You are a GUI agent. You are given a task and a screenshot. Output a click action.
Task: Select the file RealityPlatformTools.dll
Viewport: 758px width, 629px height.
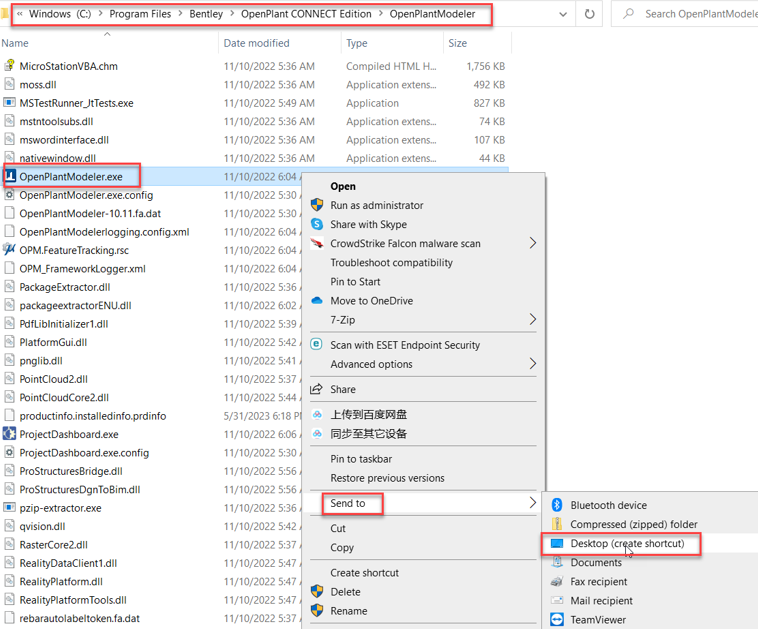(73, 600)
